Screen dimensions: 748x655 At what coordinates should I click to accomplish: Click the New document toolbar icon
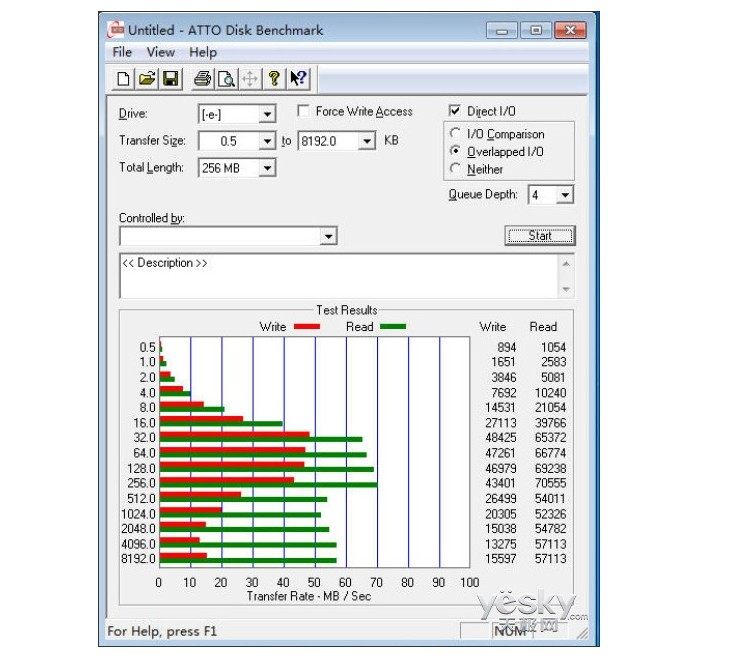[123, 79]
